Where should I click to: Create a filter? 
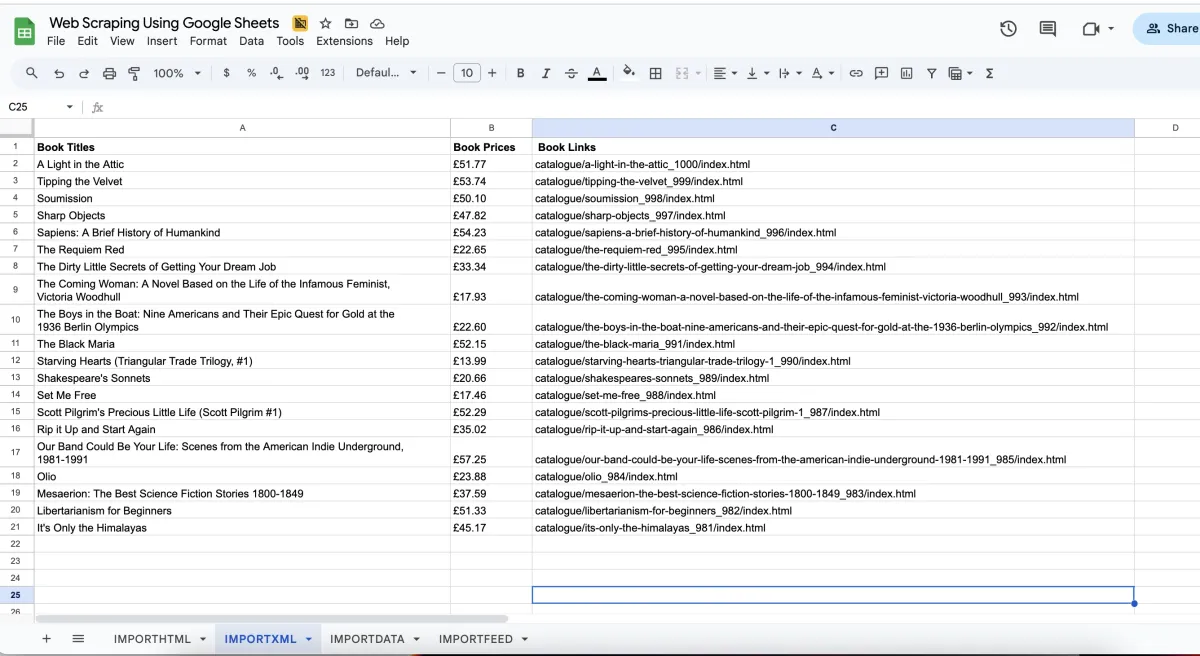click(x=932, y=73)
